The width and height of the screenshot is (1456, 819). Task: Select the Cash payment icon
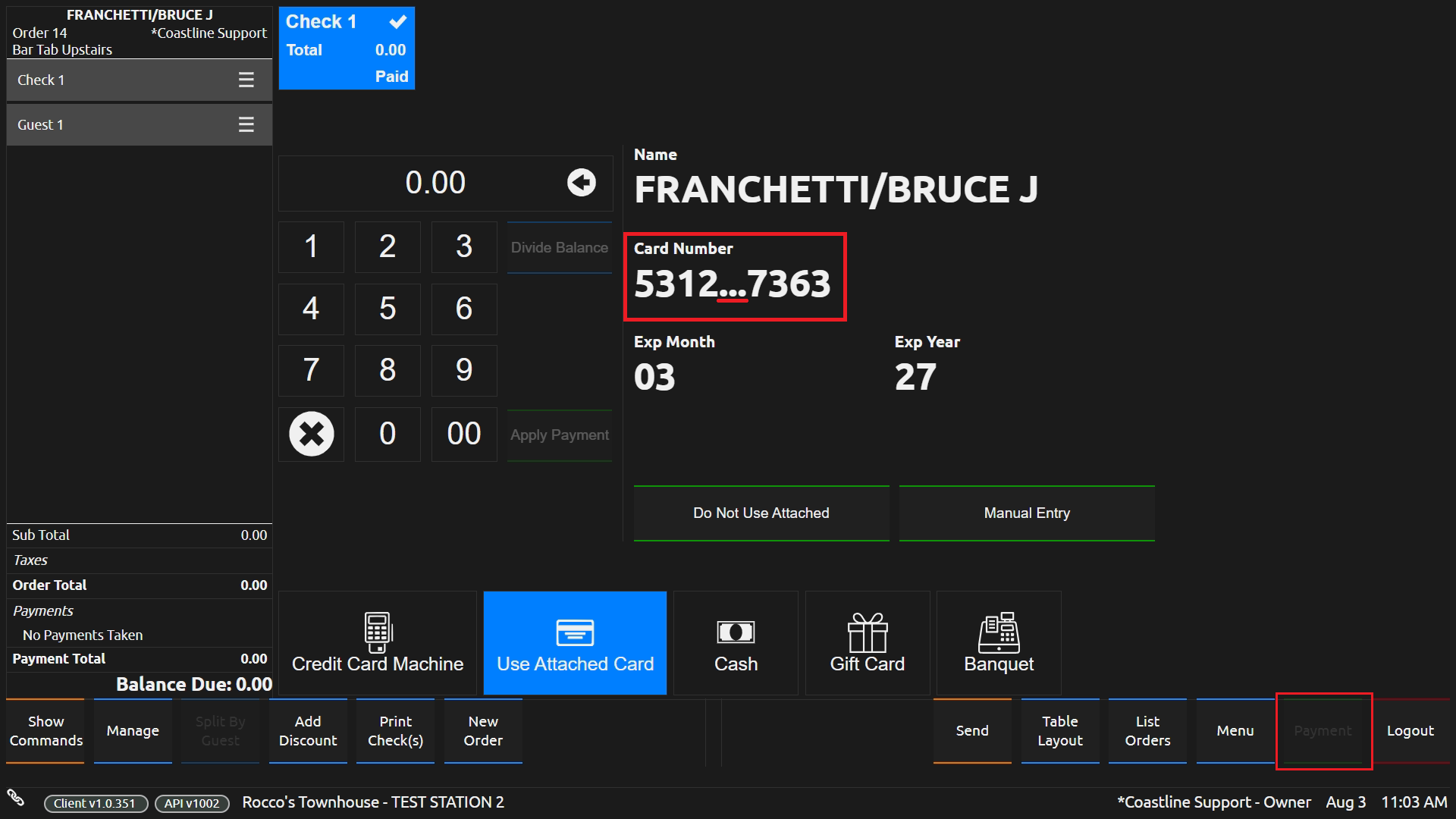pyautogui.click(x=736, y=632)
